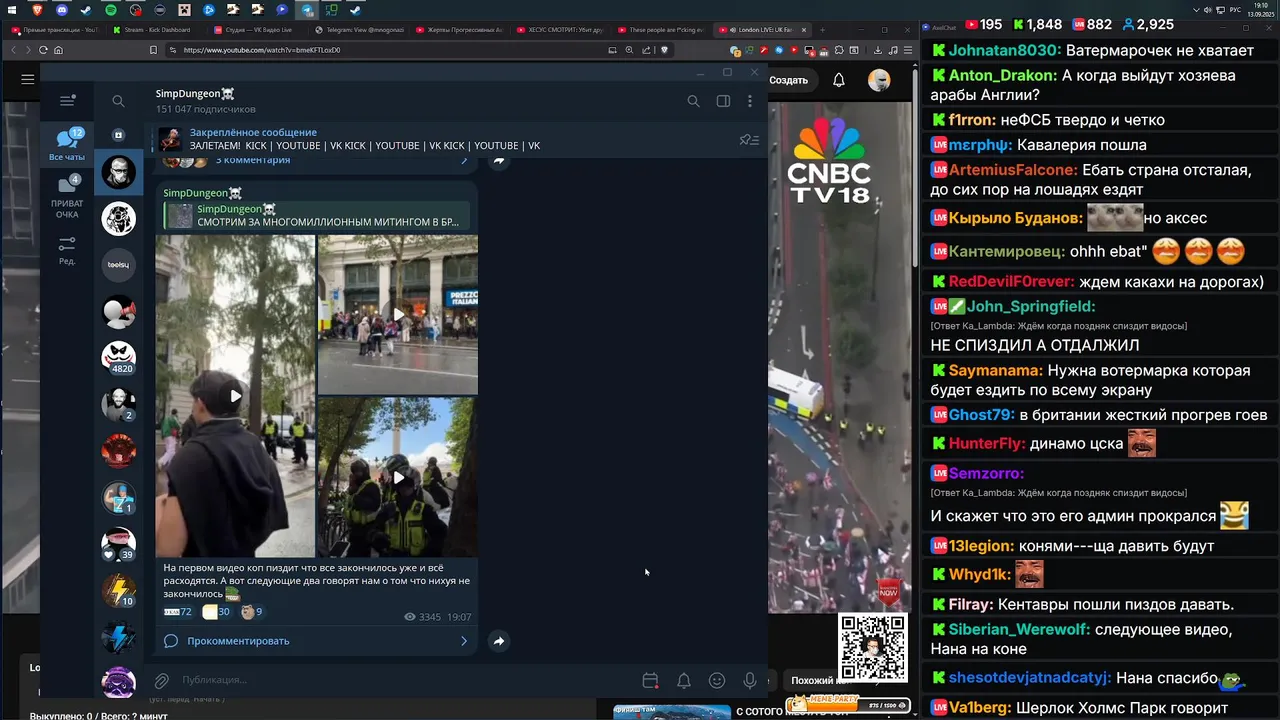Click the 72 reaction on the post

coord(178,612)
